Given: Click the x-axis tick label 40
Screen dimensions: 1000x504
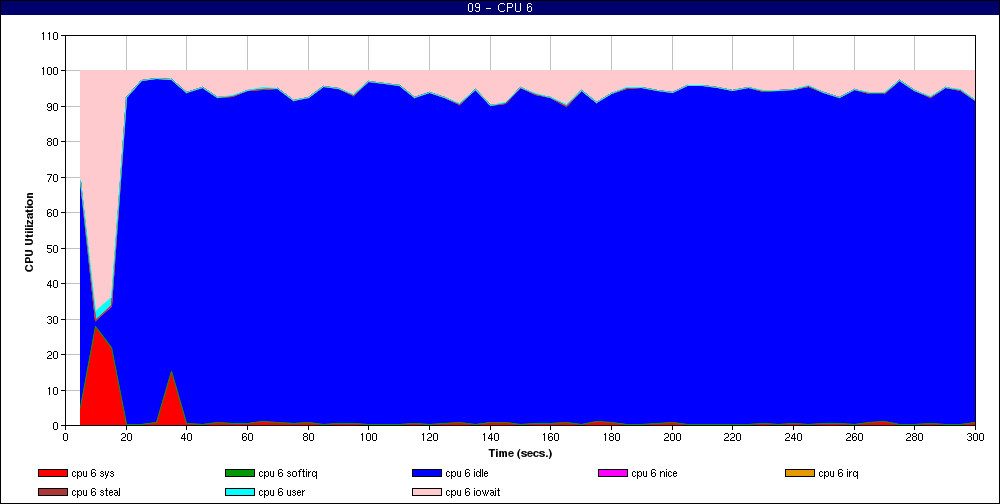Looking at the screenshot, I should pos(187,437).
